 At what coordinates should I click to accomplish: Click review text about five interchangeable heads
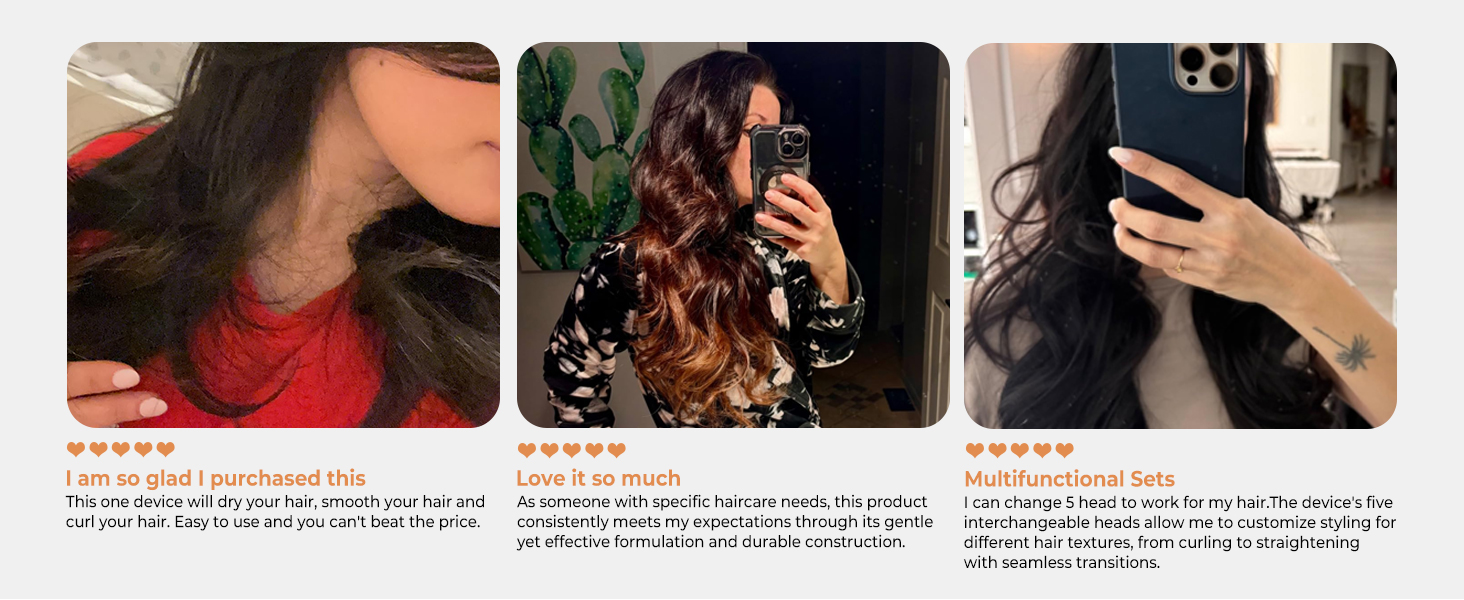(1180, 532)
